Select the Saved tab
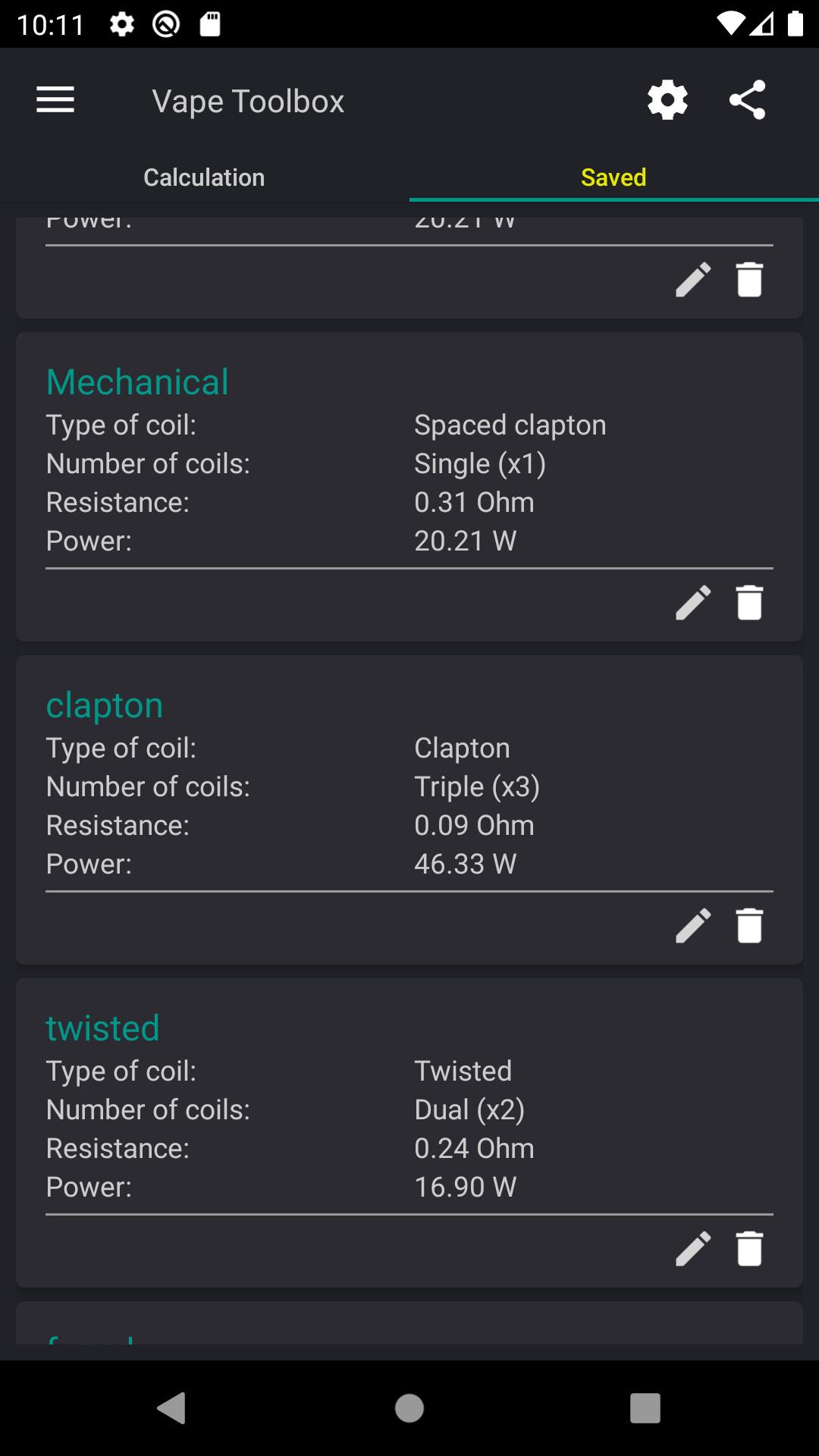Image resolution: width=819 pixels, height=1456 pixels. 614,177
